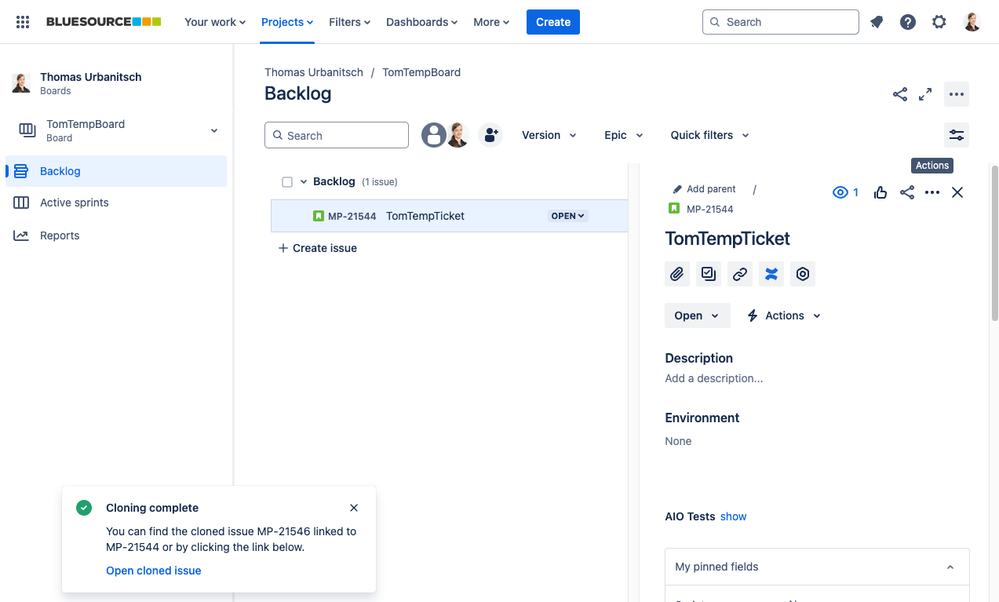This screenshot has height=602, width=999.
Task: Open the Version filter dropdown
Action: (x=549, y=135)
